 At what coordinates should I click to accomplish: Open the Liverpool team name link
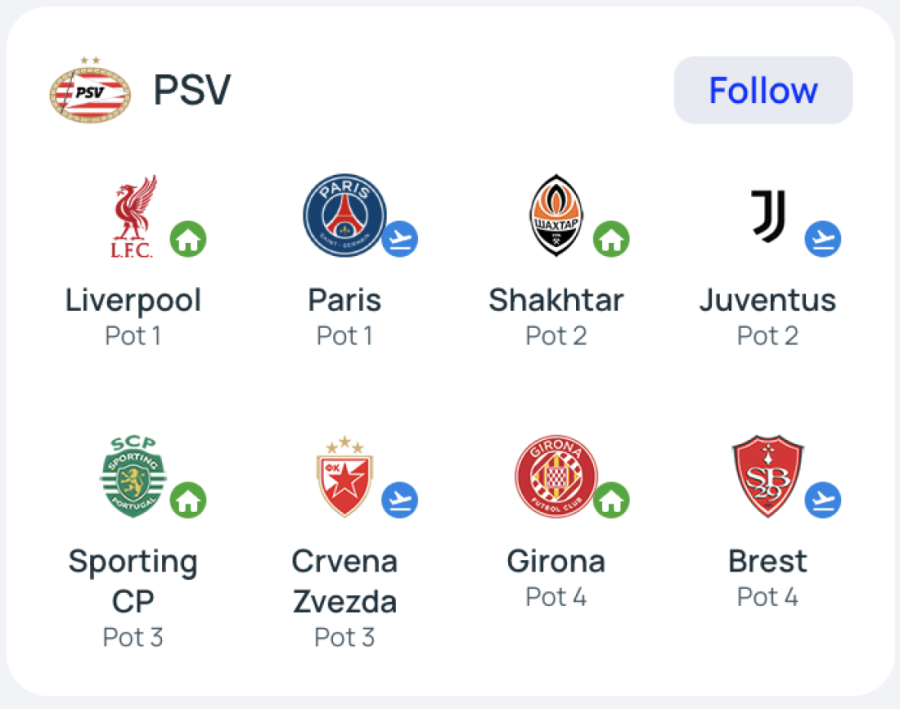pyautogui.click(x=133, y=300)
